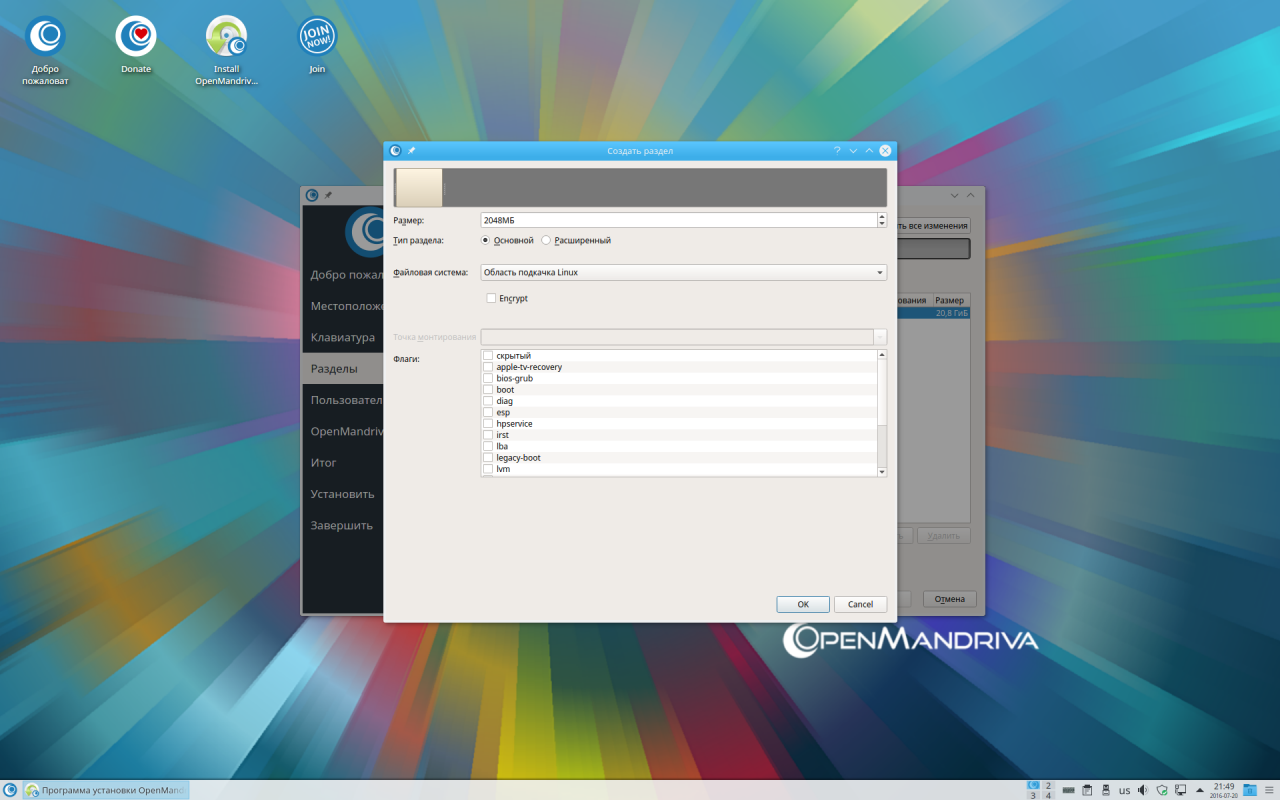Click the Программа установки OpenMandriva taskbar entry
Image resolution: width=1280 pixels, height=800 pixels.
coord(106,790)
